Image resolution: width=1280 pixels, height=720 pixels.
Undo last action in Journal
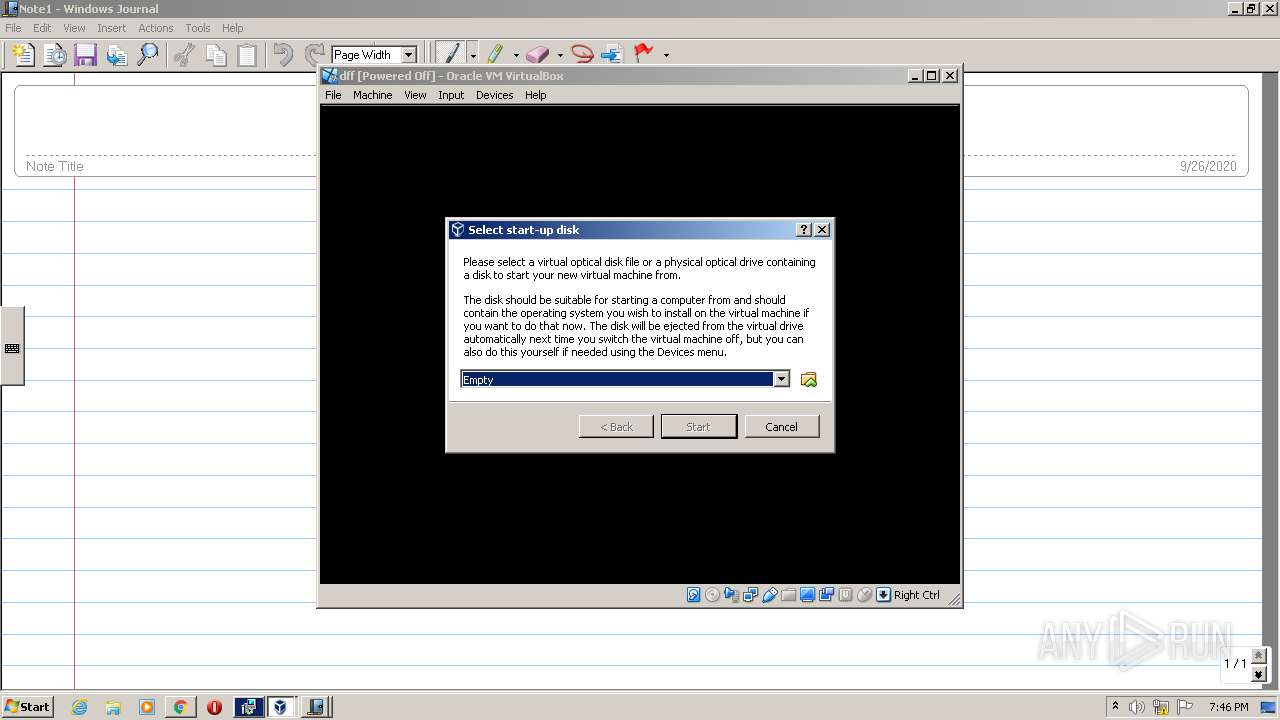(x=283, y=54)
